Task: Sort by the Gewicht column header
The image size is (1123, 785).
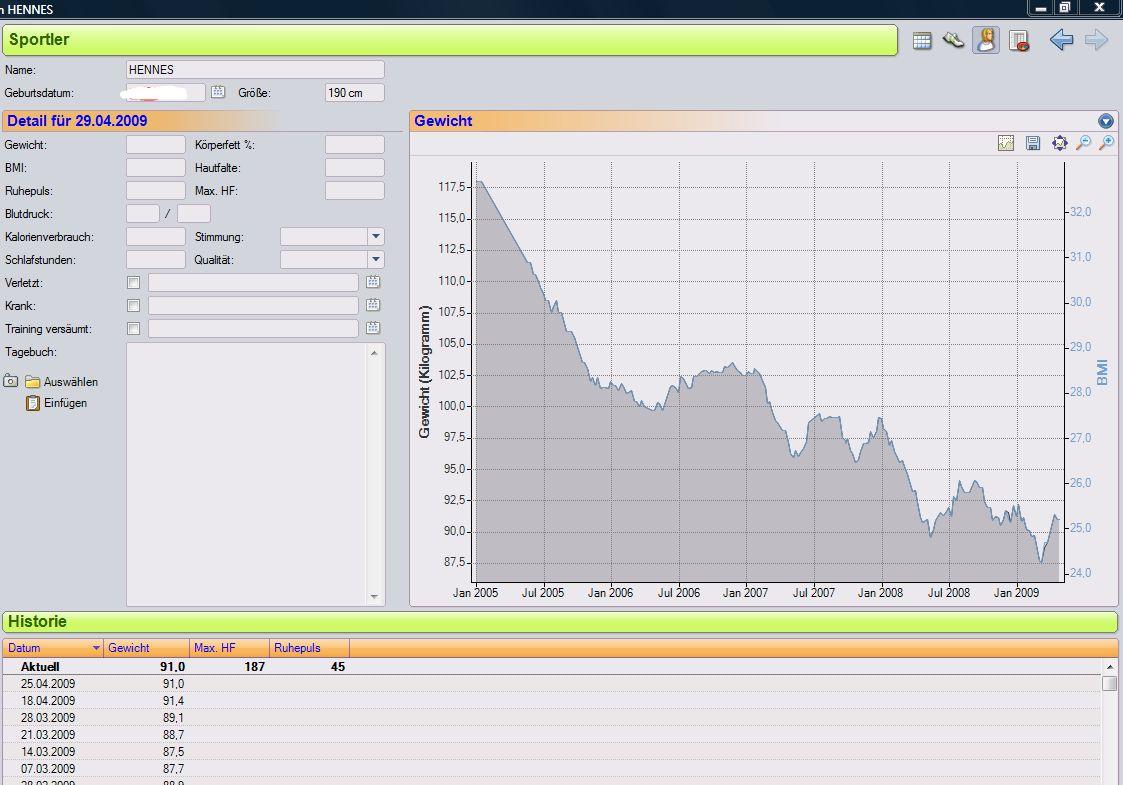Action: [147, 647]
